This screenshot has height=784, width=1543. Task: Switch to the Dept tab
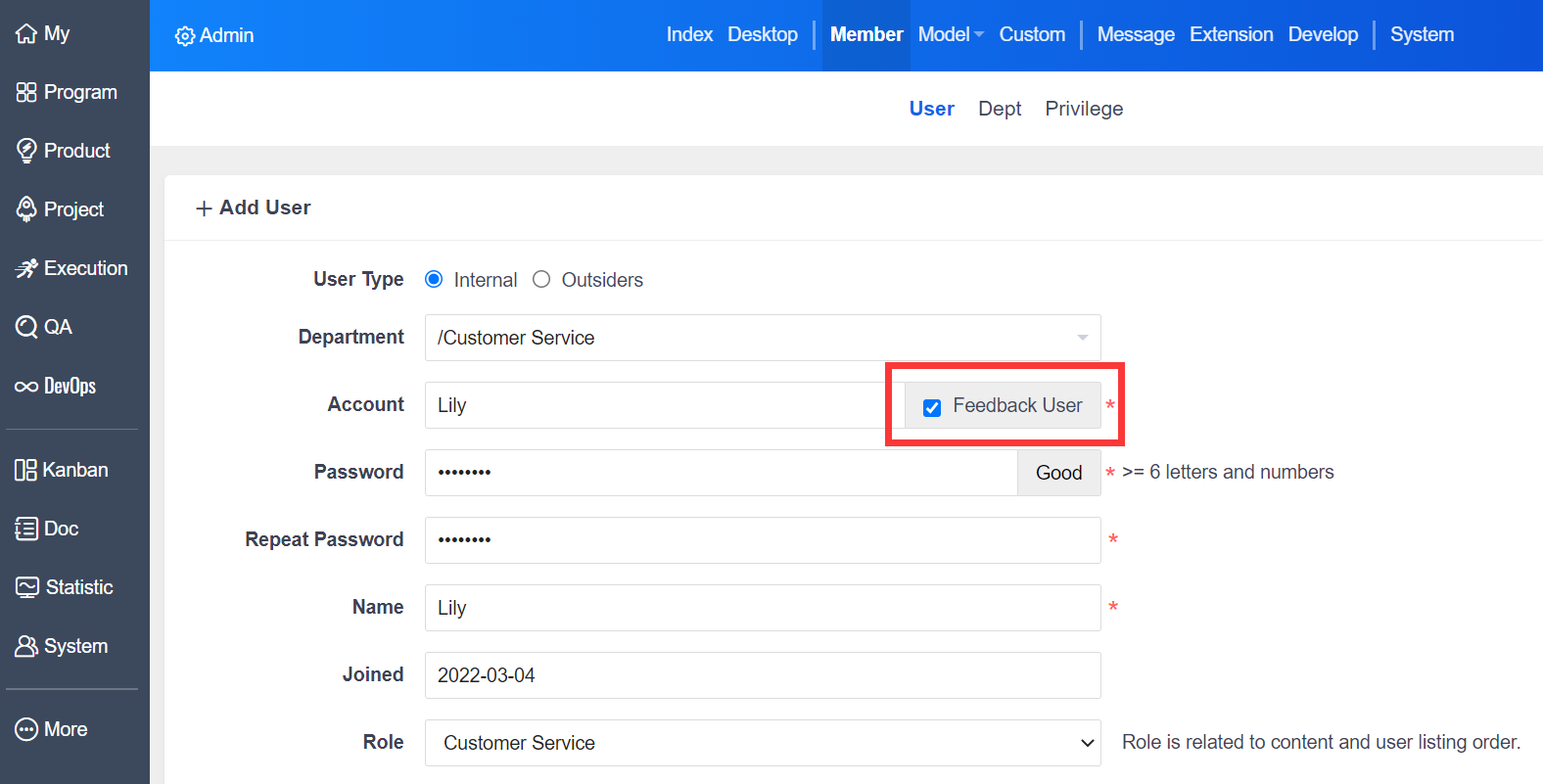click(x=999, y=109)
